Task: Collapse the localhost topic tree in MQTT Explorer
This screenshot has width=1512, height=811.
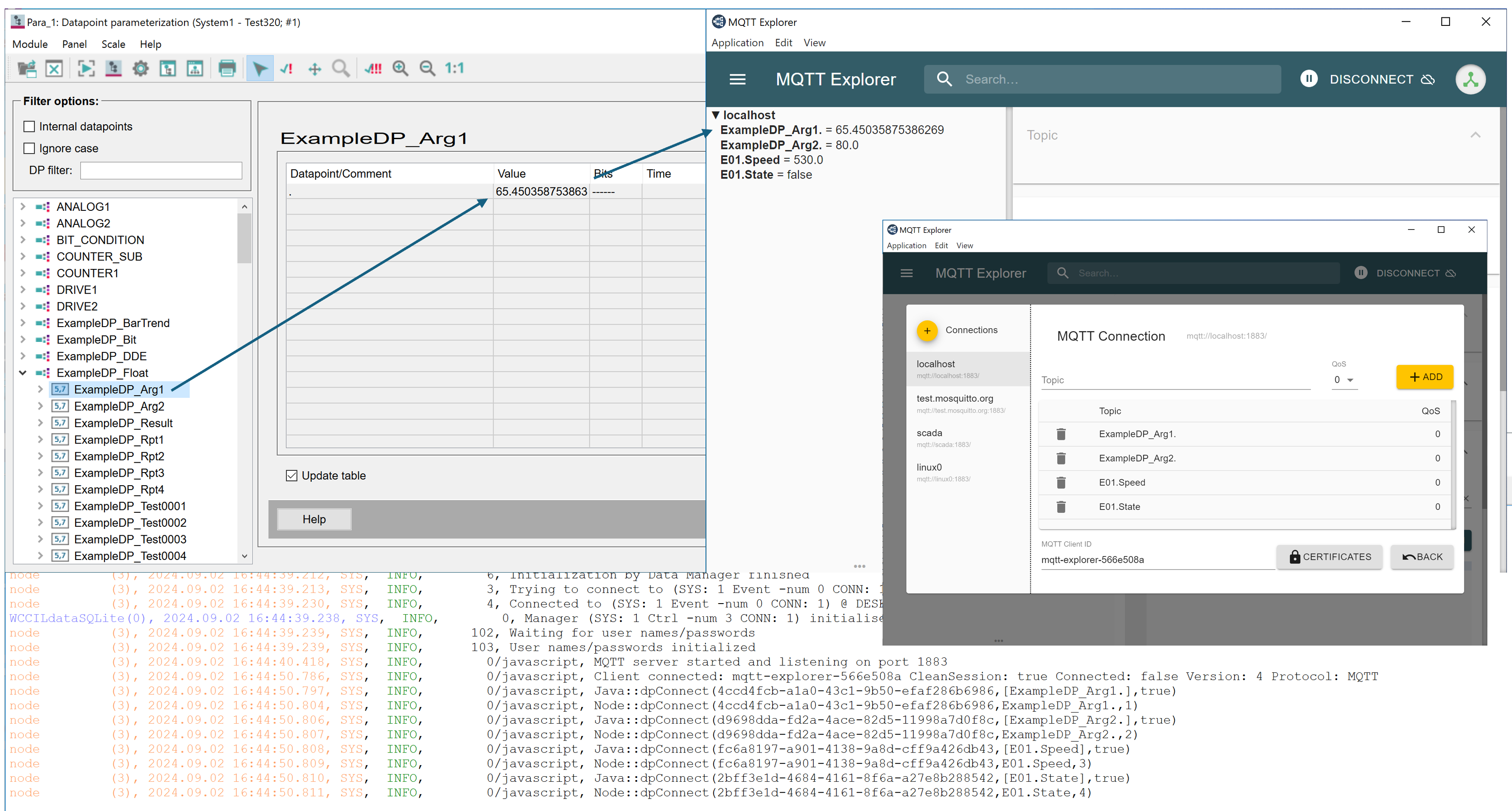Action: point(716,115)
